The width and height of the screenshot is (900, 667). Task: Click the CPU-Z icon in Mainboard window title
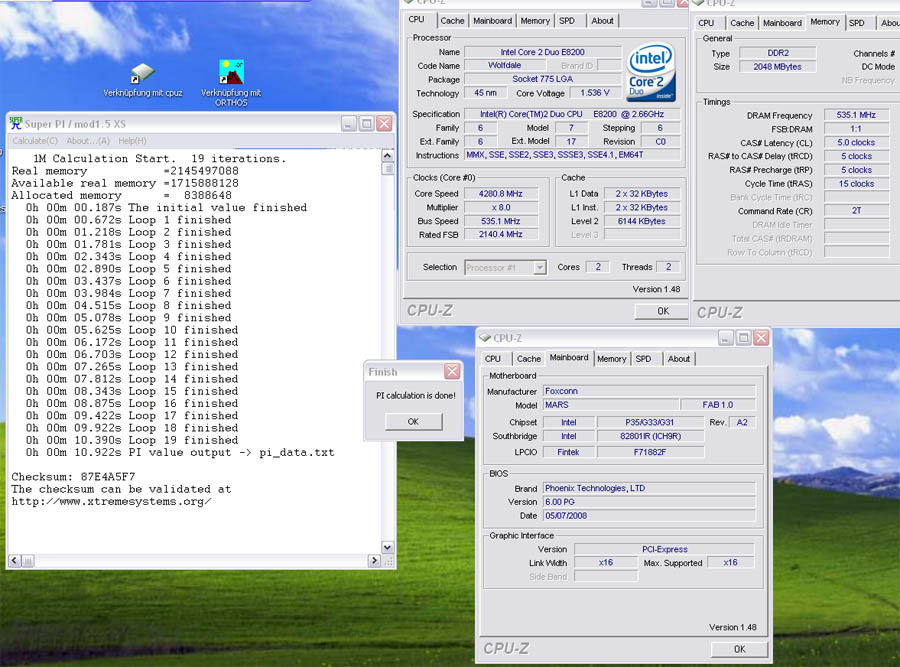[485, 338]
